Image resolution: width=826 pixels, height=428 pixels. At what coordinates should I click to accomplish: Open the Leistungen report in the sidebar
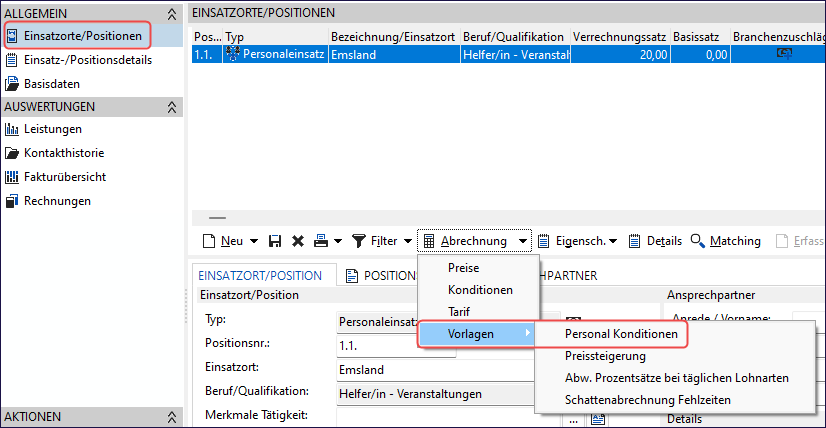53,129
